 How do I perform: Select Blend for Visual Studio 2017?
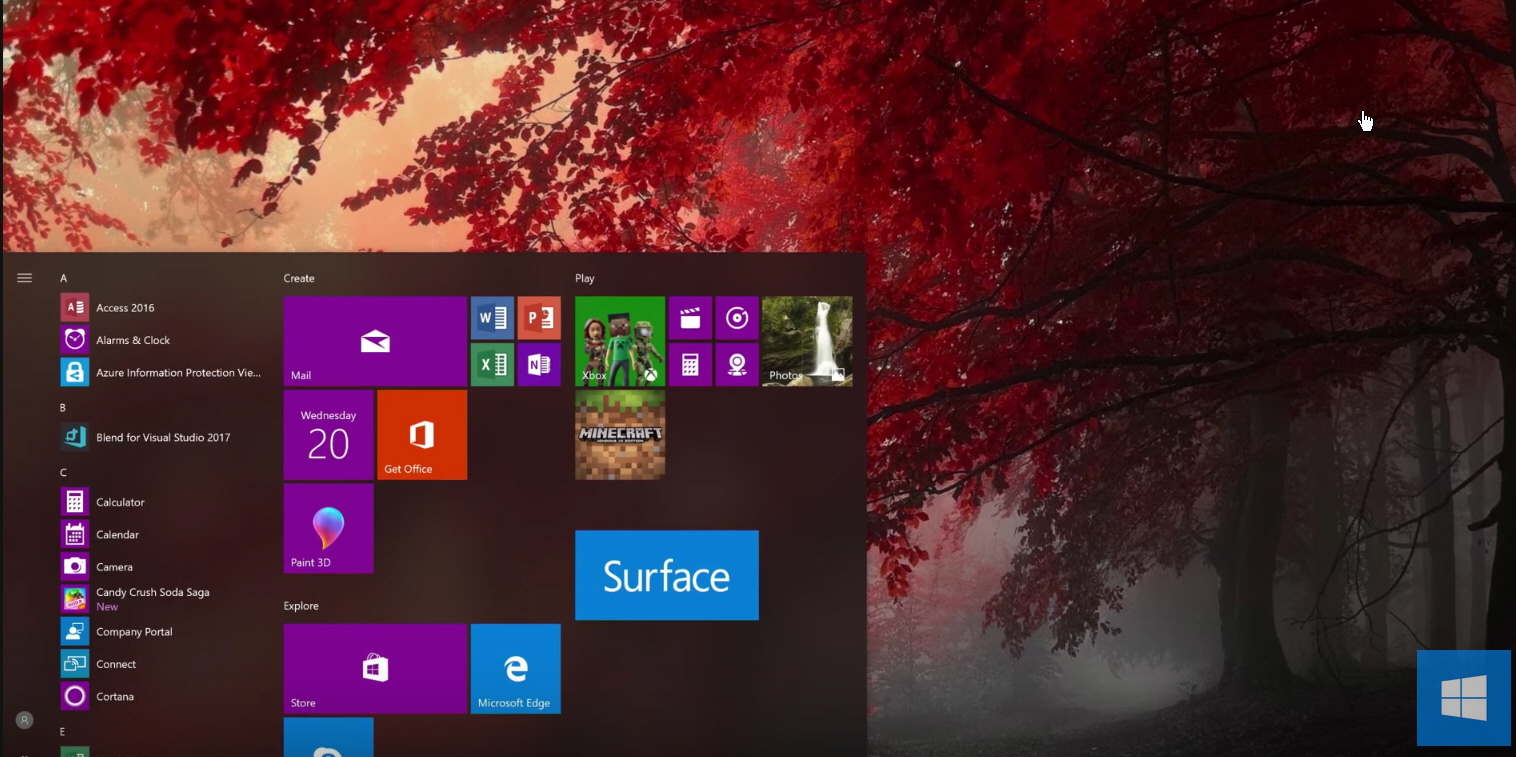pyautogui.click(x=162, y=437)
